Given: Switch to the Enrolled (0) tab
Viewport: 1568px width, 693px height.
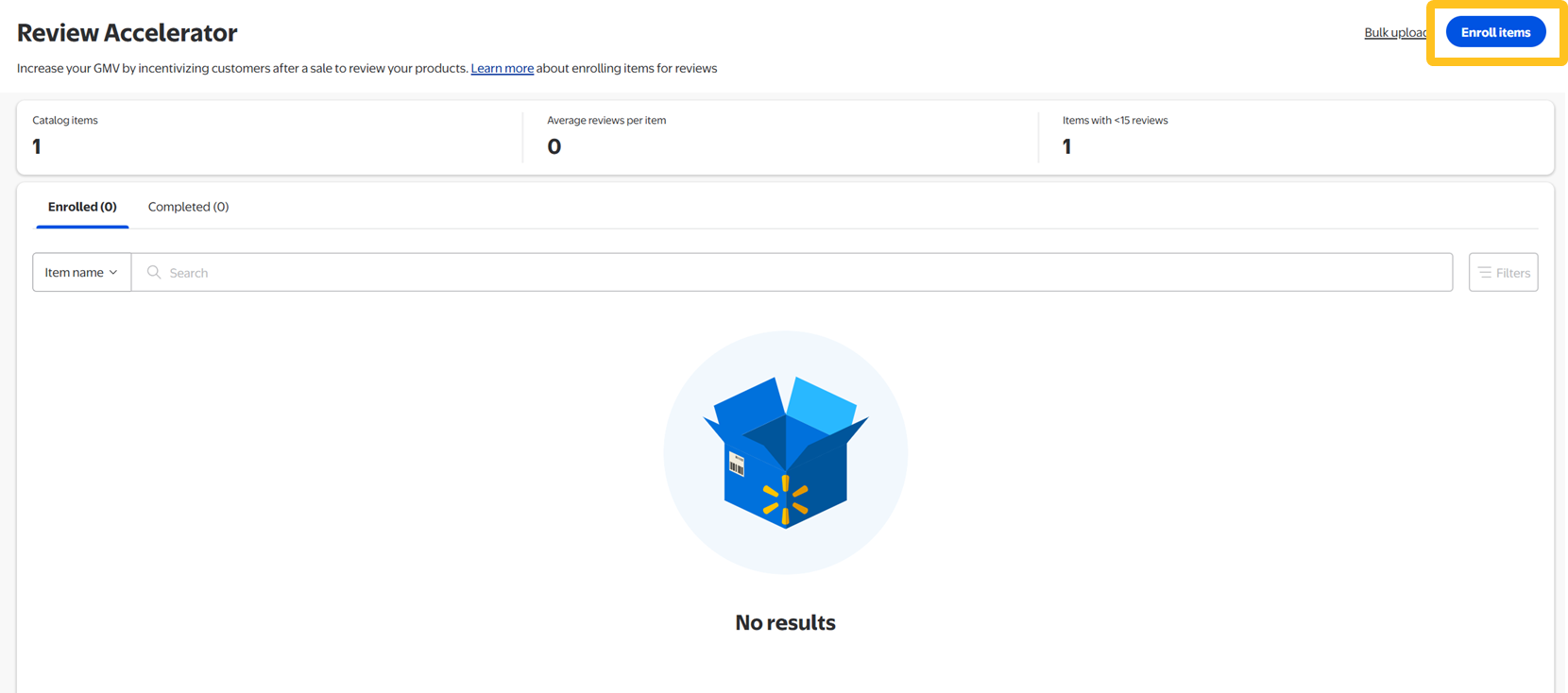Looking at the screenshot, I should pos(82,207).
